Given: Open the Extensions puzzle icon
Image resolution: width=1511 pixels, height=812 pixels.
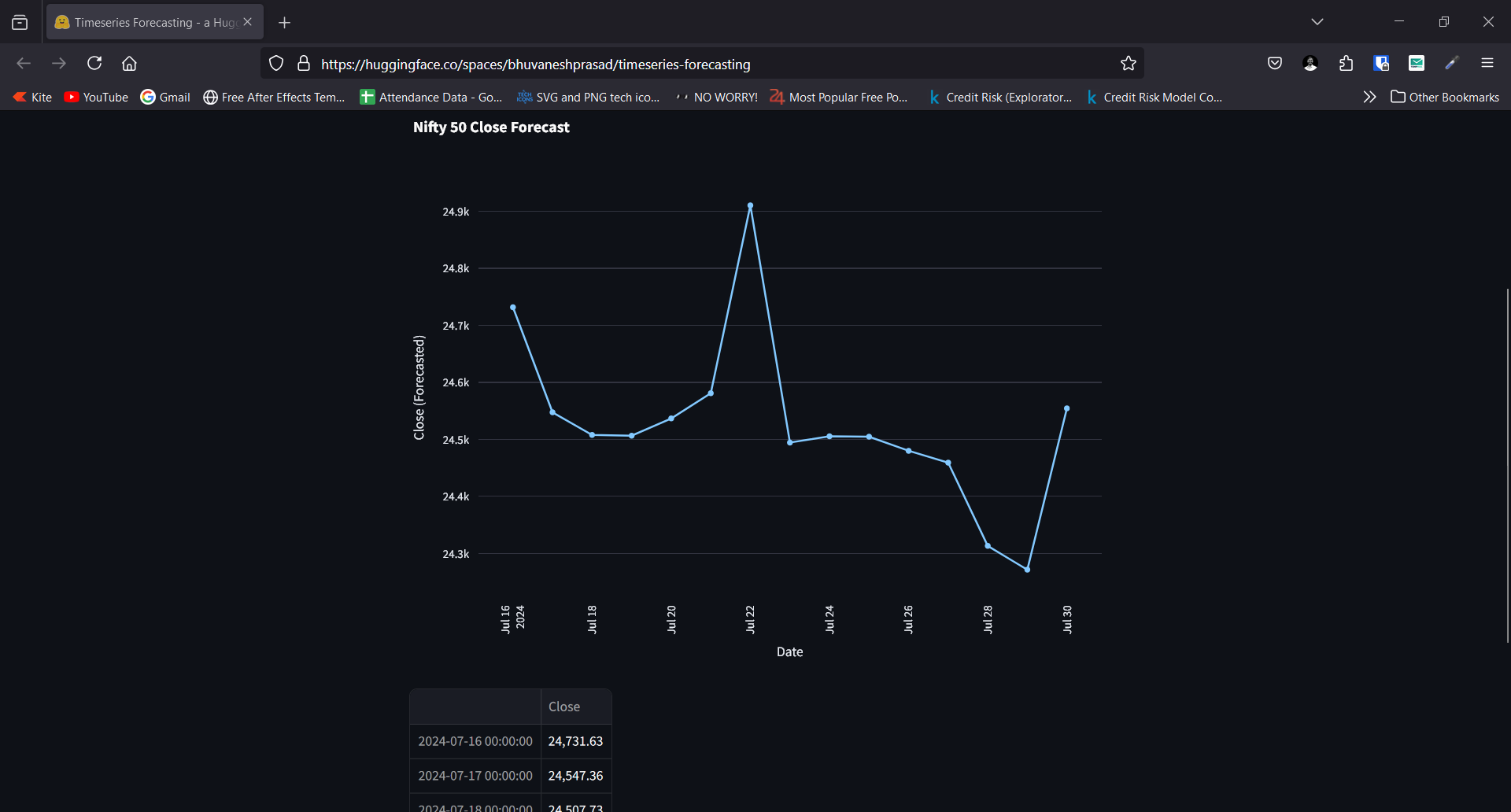Looking at the screenshot, I should (1346, 64).
